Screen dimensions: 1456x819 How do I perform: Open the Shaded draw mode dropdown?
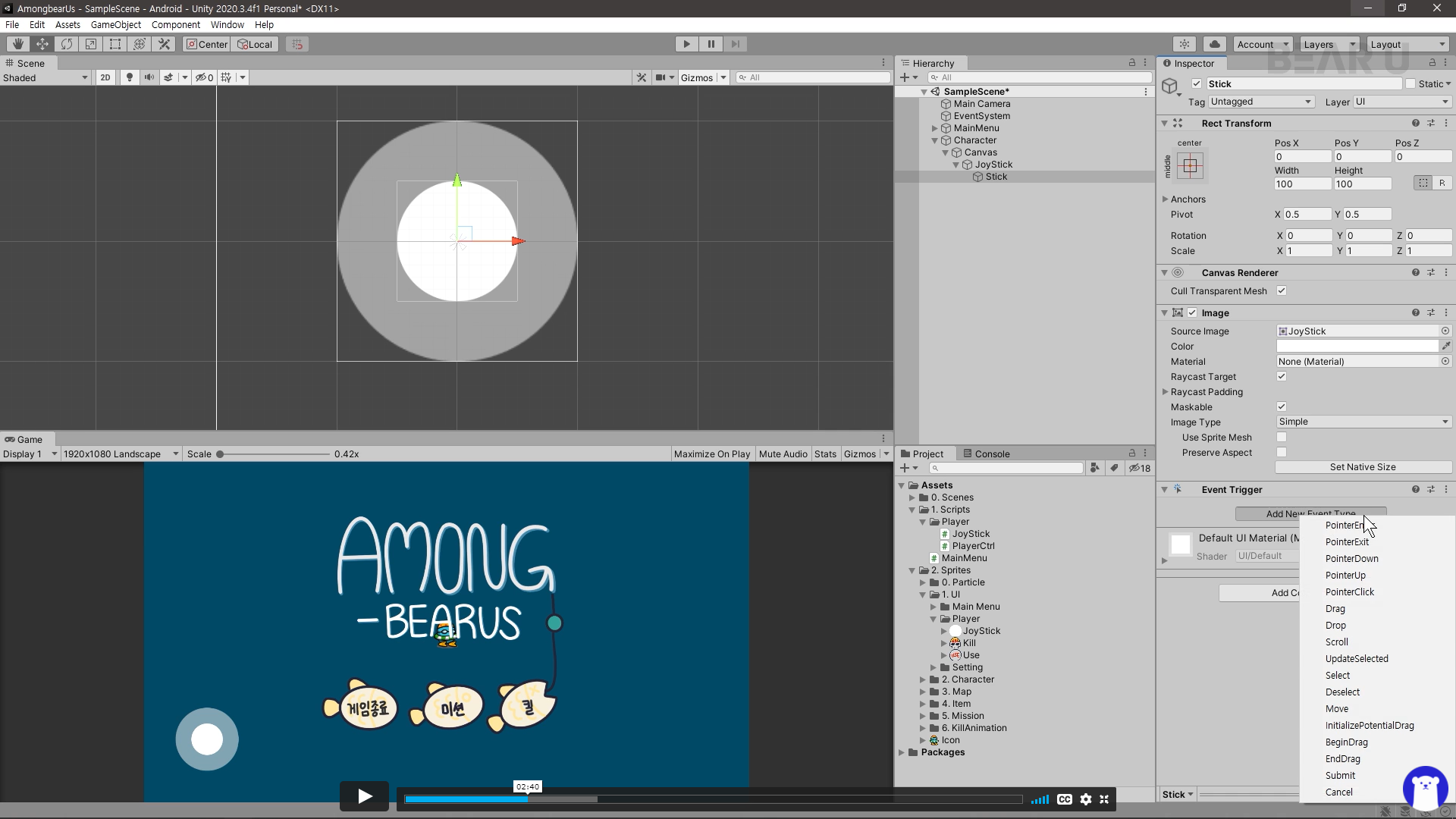click(45, 77)
